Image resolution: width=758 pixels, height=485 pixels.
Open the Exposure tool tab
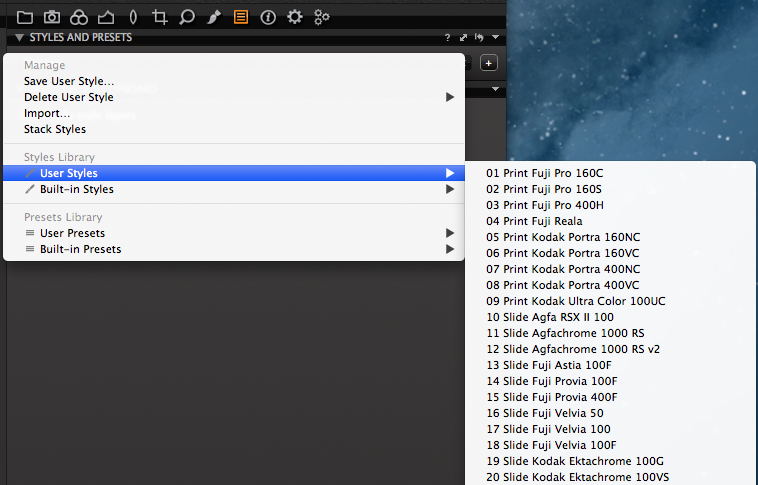pos(106,18)
